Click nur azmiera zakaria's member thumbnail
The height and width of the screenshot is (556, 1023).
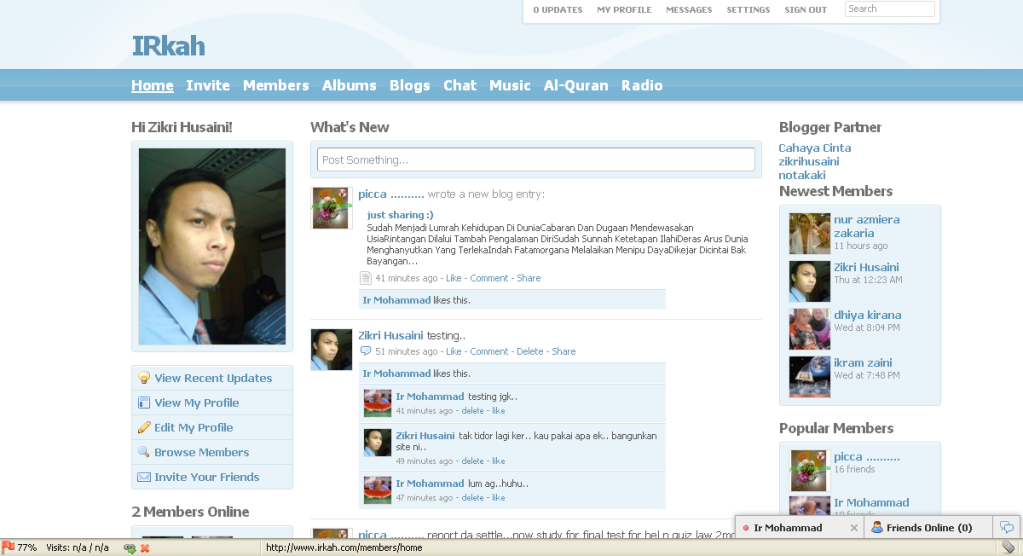[x=809, y=233]
